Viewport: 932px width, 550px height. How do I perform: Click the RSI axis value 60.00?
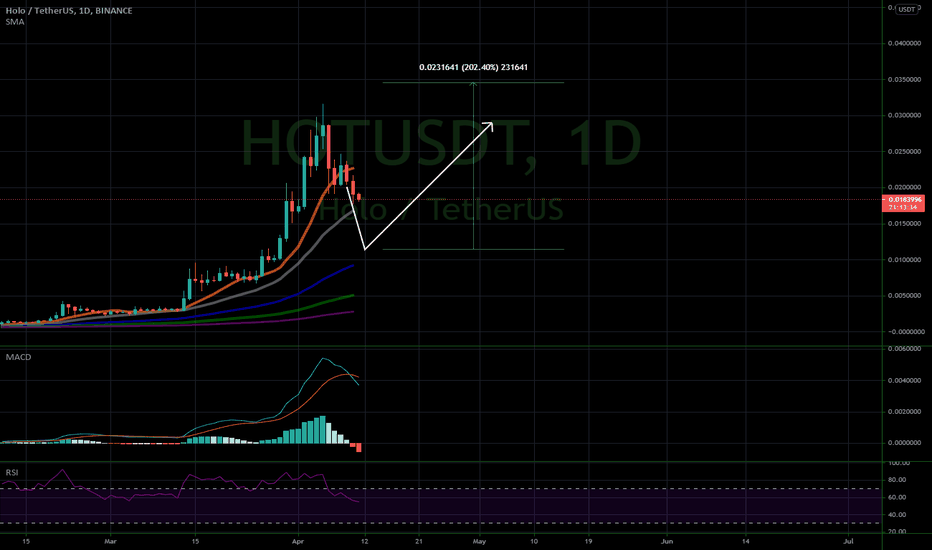(x=898, y=497)
